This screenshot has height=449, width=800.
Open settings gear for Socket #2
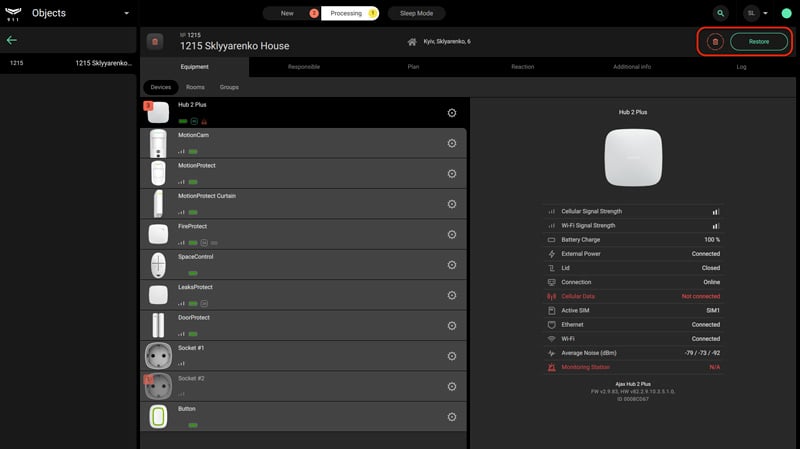click(452, 386)
